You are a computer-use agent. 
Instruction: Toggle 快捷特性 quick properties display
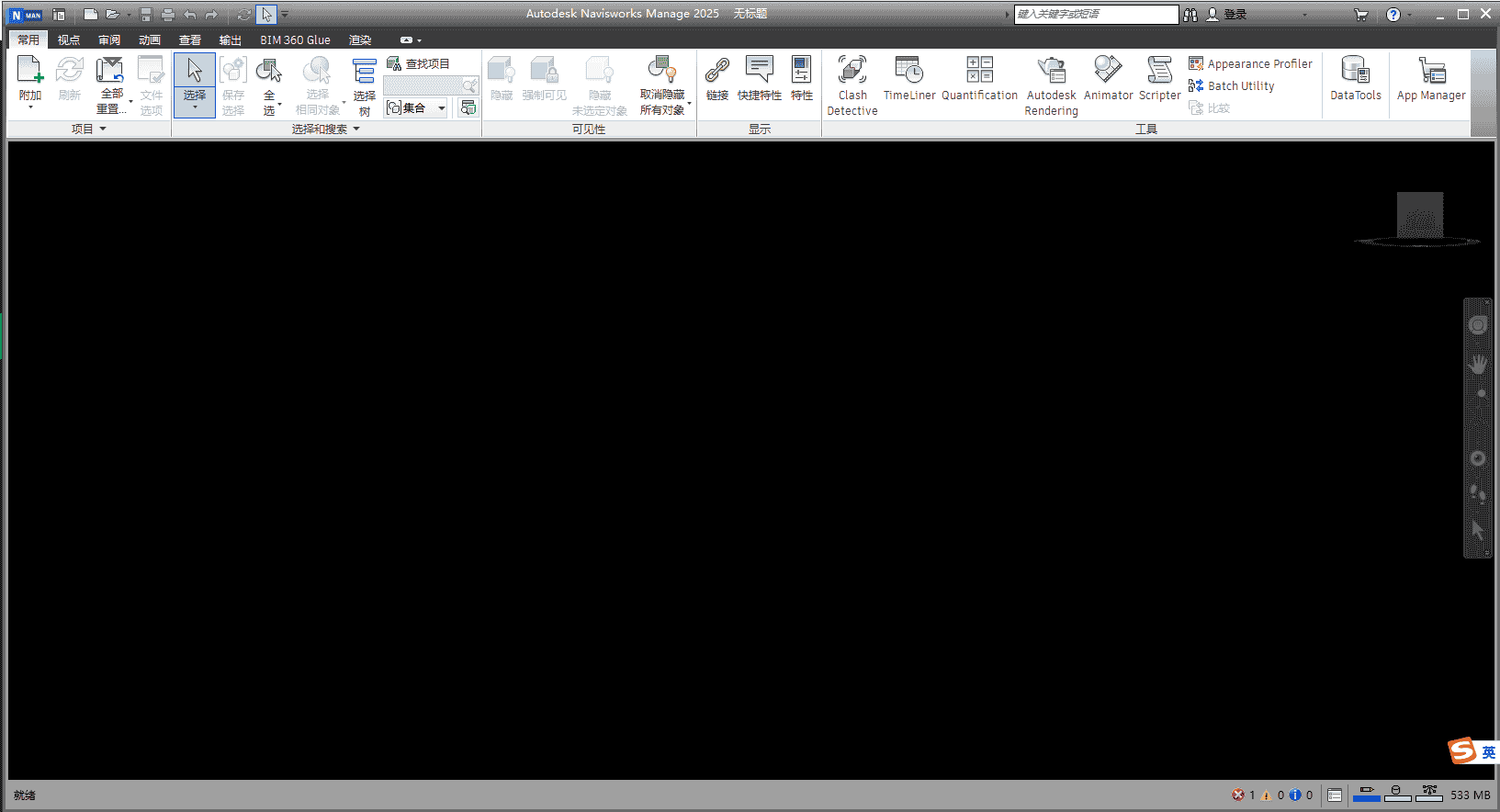[759, 79]
